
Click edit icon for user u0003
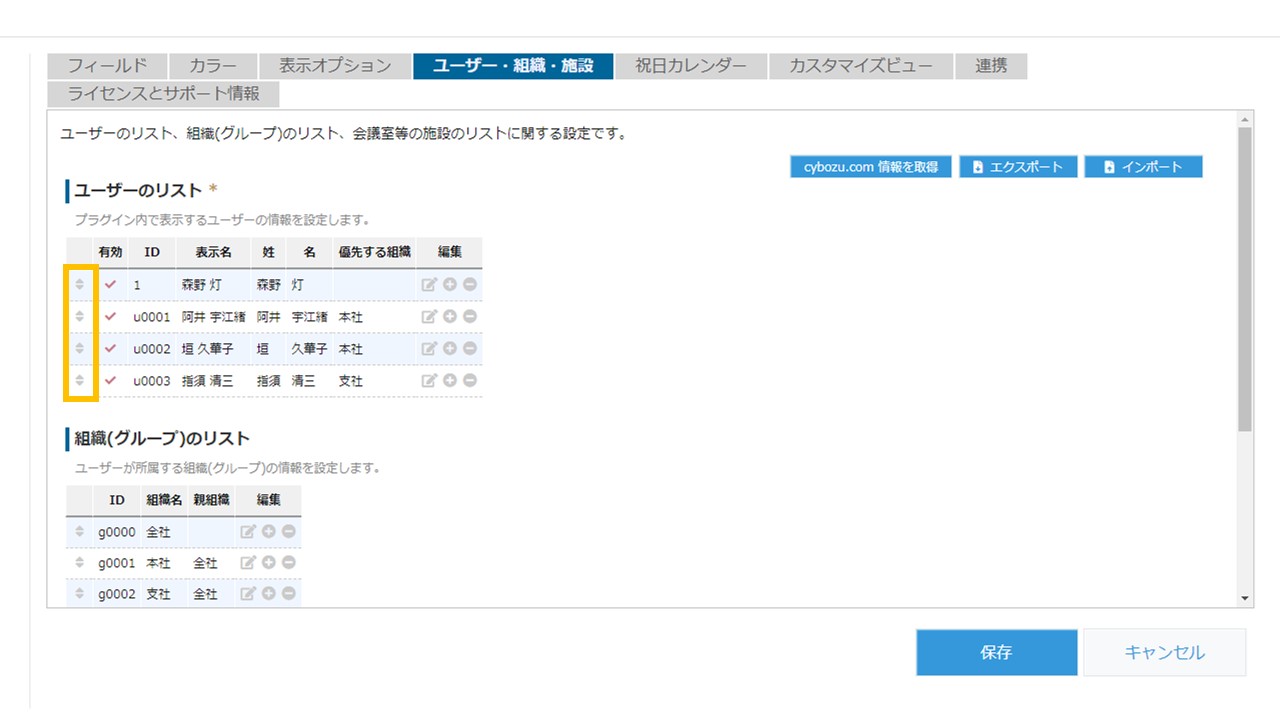pos(429,381)
